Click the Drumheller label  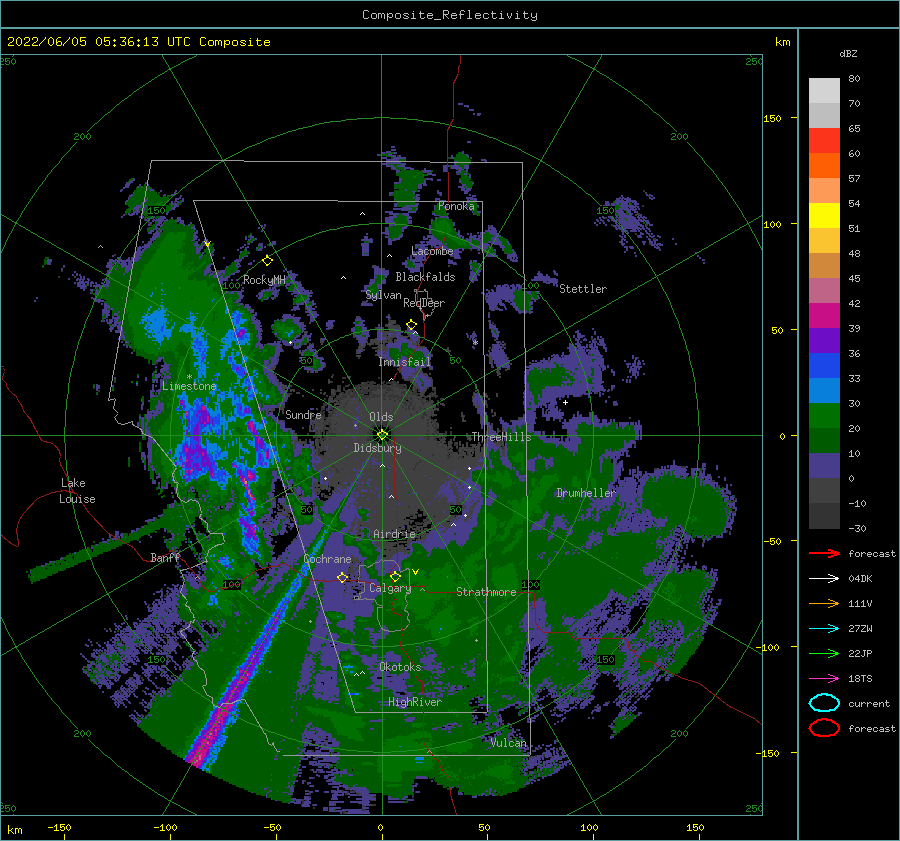click(586, 493)
